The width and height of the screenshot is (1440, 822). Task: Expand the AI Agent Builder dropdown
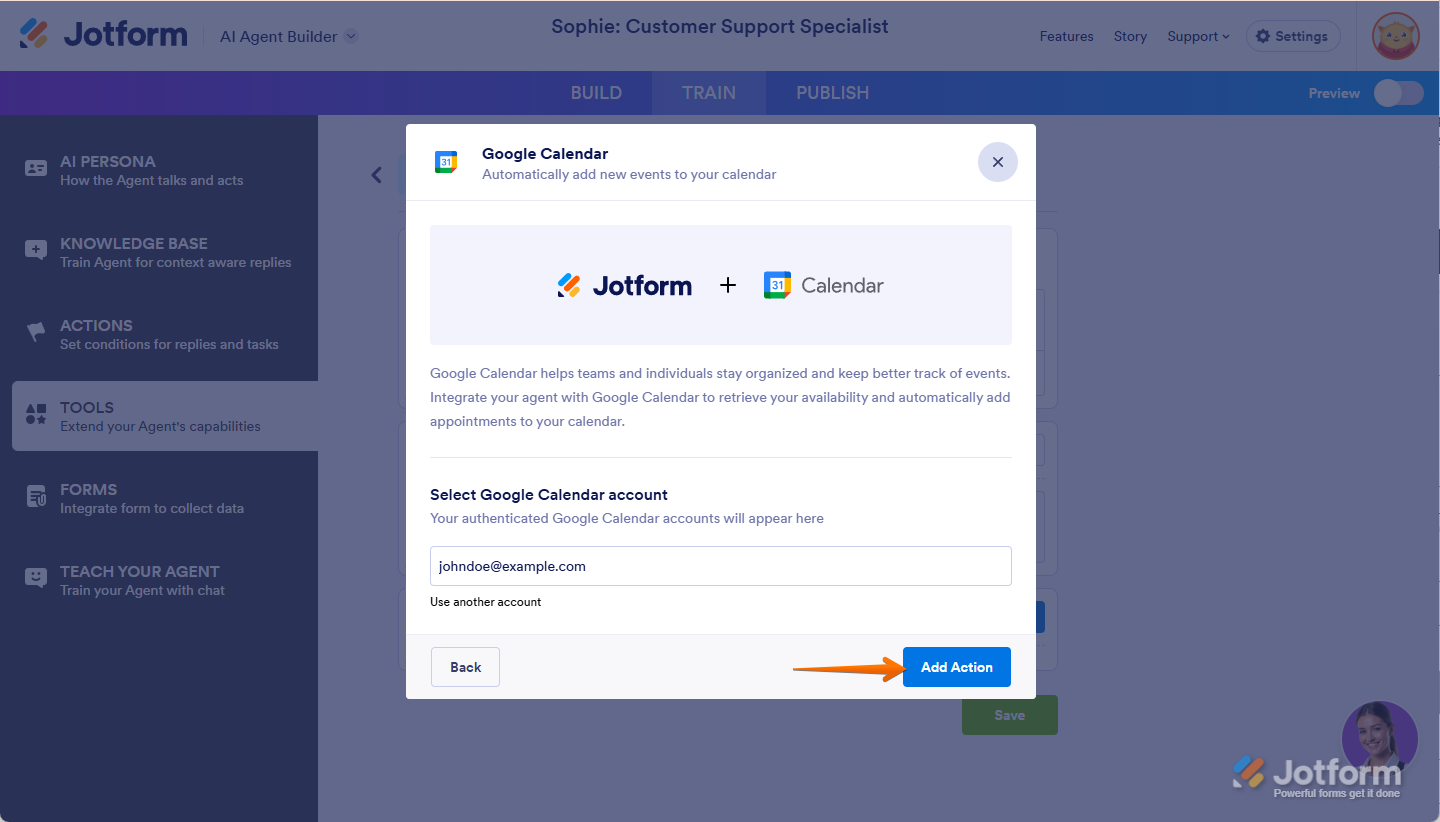pos(351,37)
